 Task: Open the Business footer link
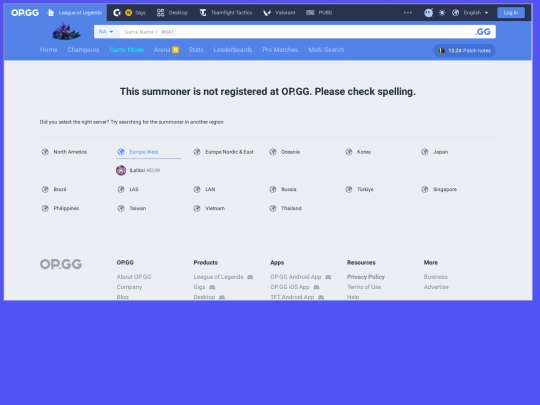click(x=436, y=277)
